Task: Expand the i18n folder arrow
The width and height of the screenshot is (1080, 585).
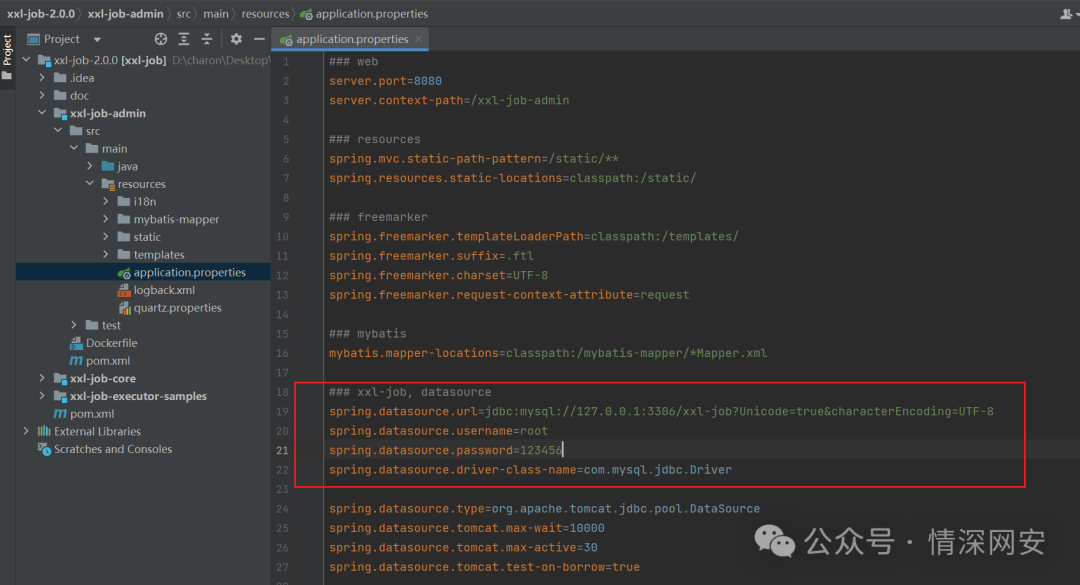Action: 105,201
